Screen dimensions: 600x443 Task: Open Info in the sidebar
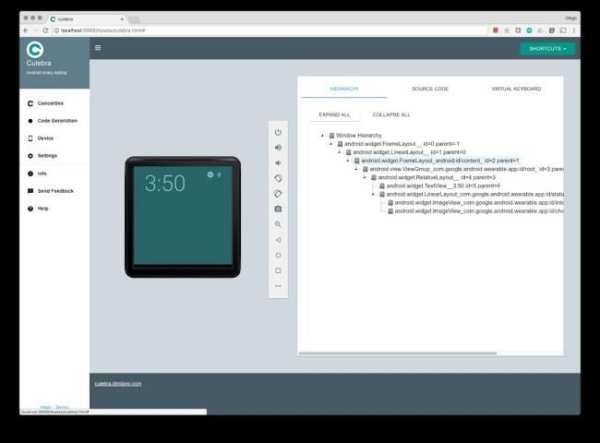click(x=55, y=173)
